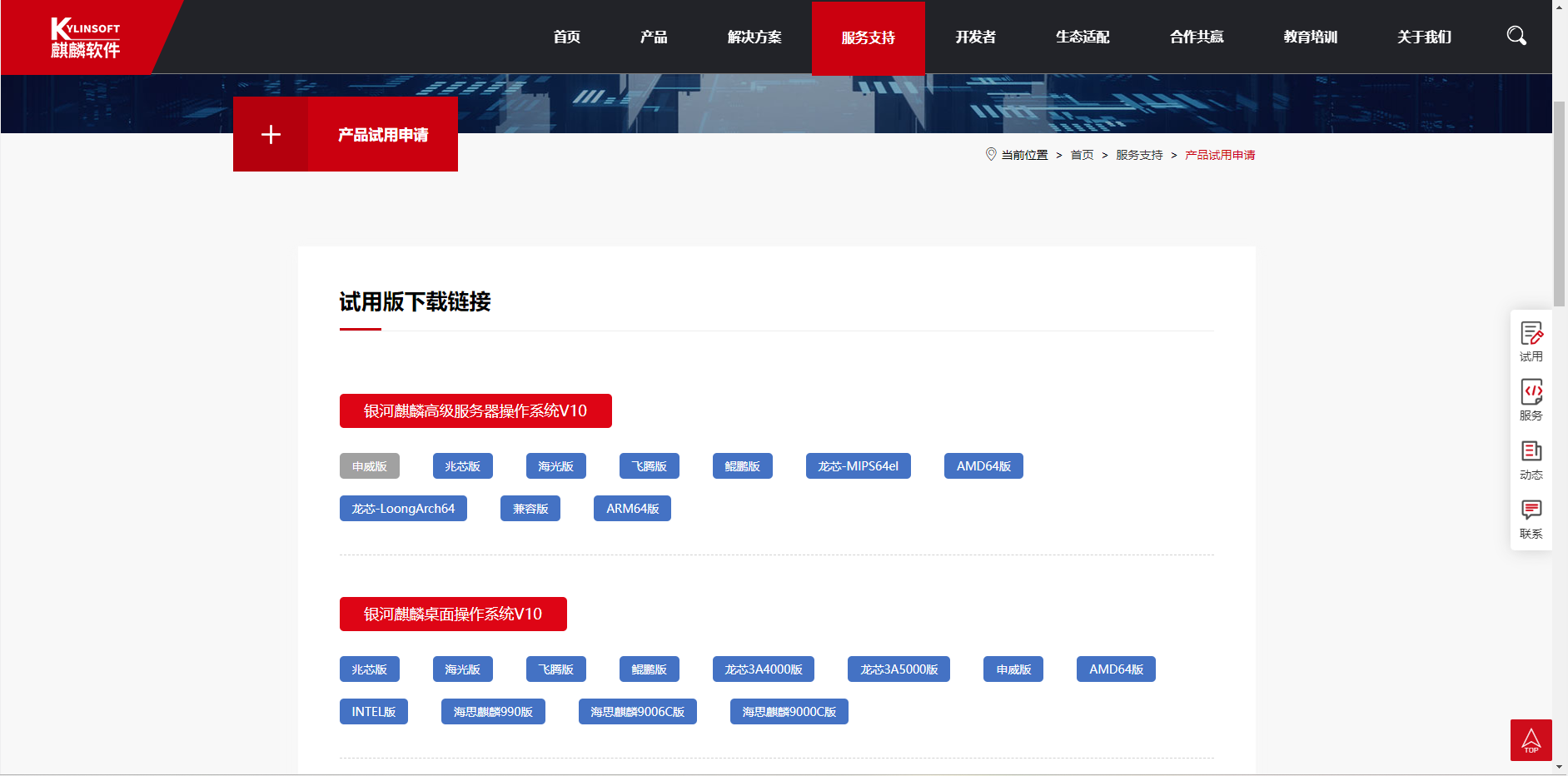Click the scrollbar down arrow

[x=1560, y=768]
